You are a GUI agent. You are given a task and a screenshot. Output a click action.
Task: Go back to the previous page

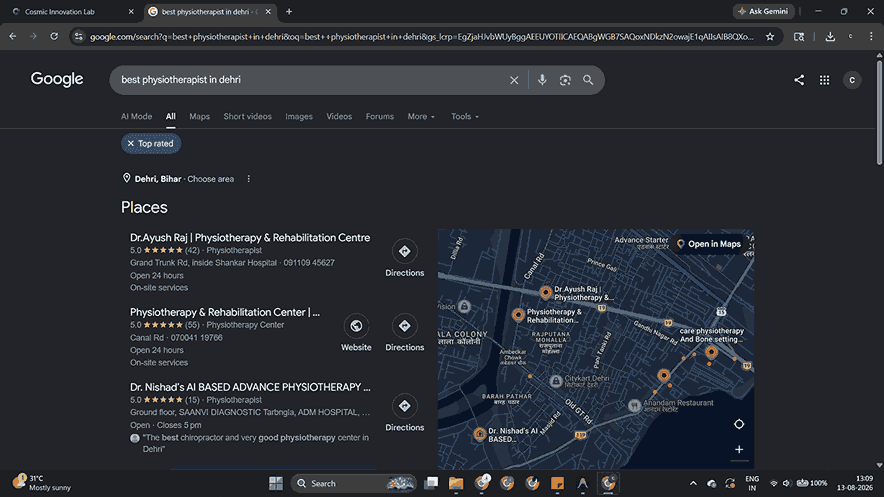point(12,37)
